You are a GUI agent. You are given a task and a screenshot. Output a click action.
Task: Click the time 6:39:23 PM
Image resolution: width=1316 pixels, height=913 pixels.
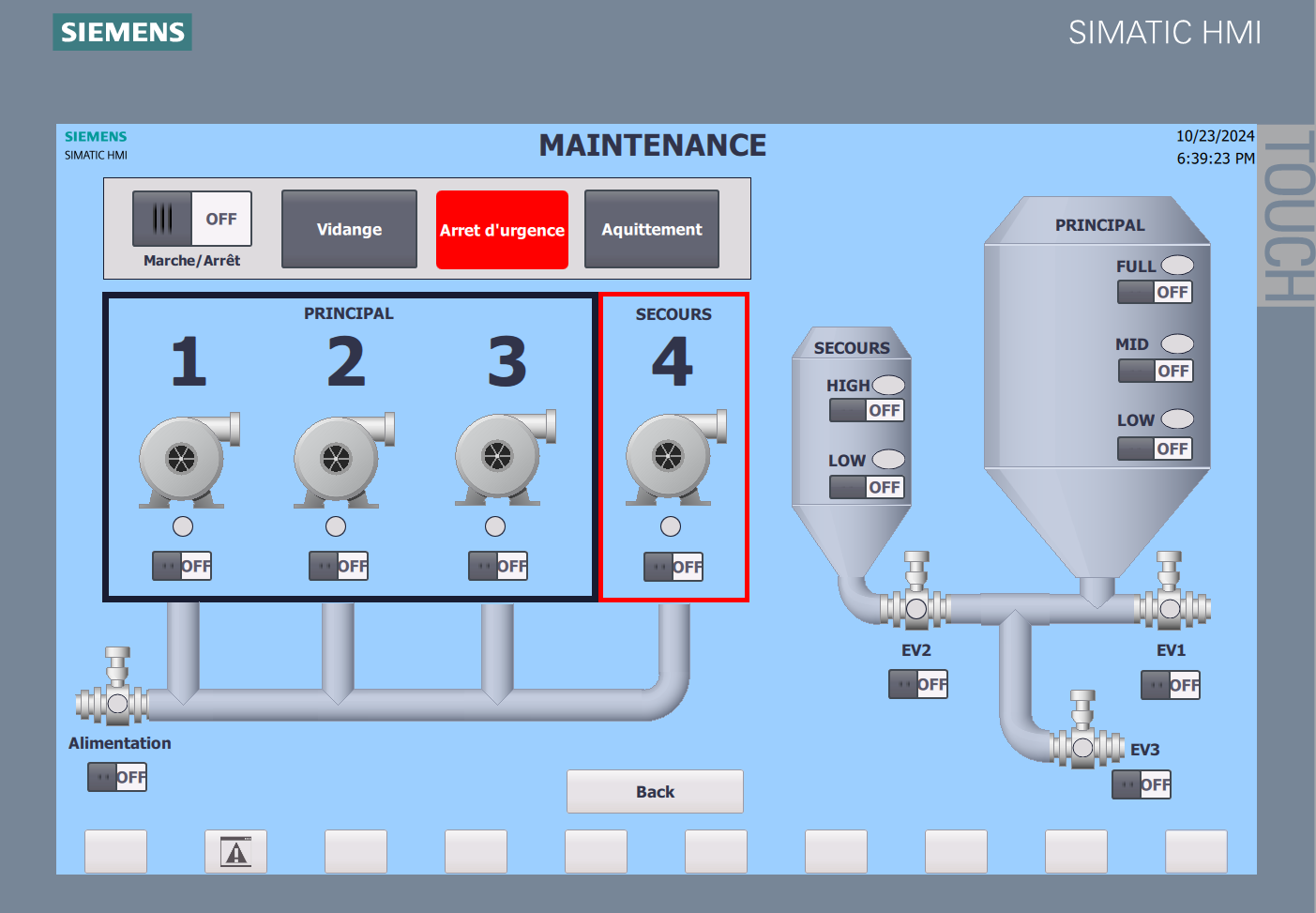click(x=1216, y=159)
